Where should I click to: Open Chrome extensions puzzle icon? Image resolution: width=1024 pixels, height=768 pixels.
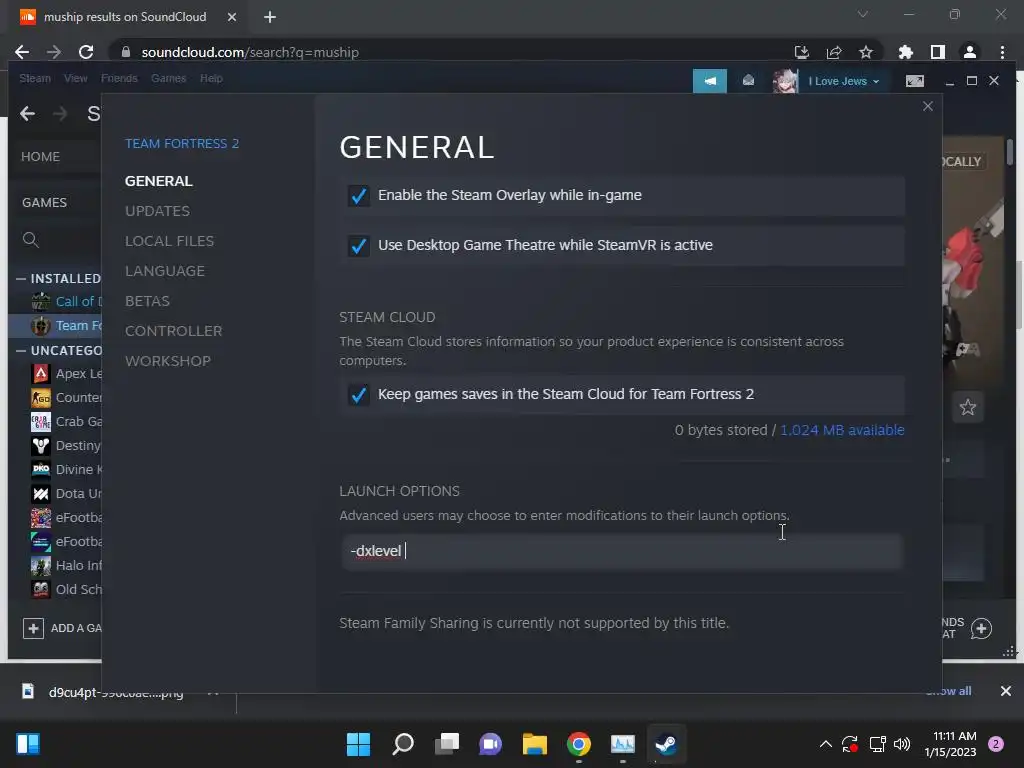point(905,52)
